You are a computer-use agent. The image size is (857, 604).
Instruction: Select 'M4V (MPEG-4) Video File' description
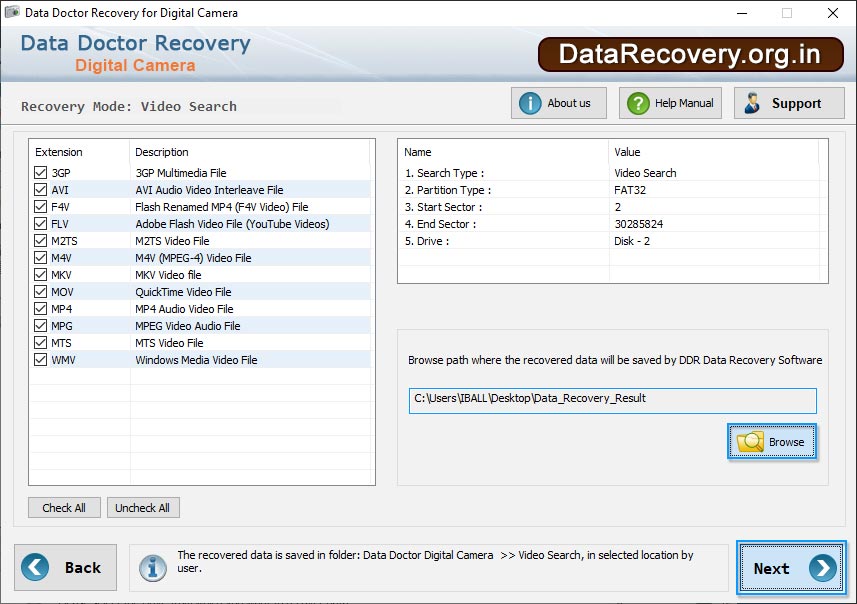coord(193,257)
